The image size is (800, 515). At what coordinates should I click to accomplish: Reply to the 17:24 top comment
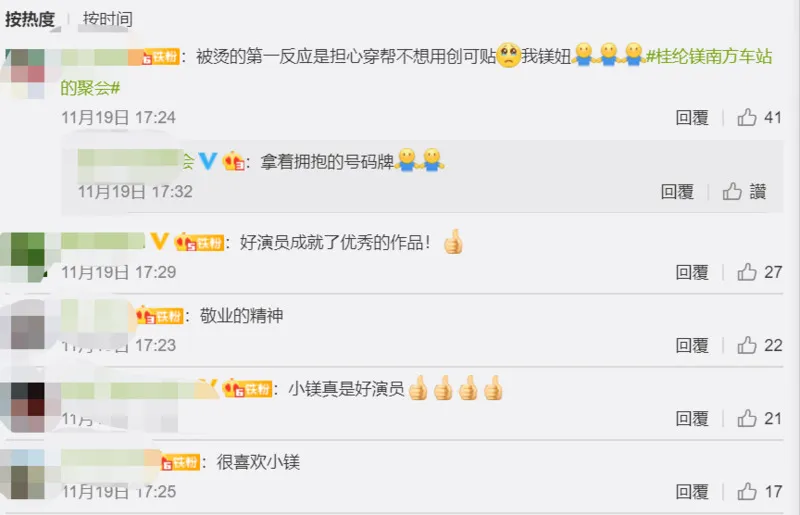coord(692,117)
